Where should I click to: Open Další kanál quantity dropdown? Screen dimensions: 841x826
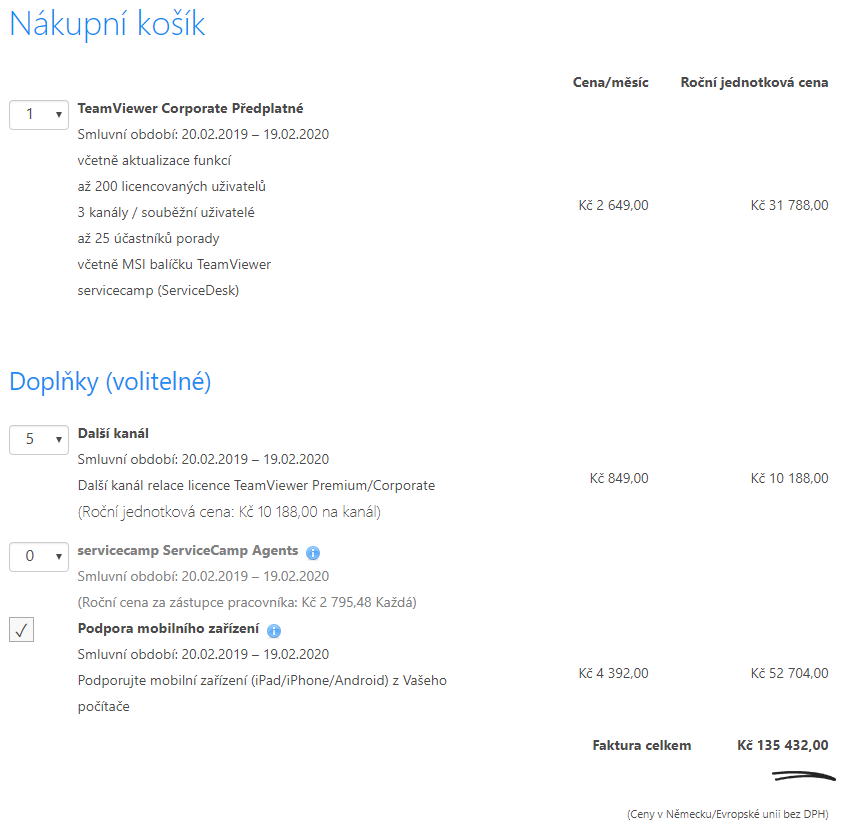(x=39, y=440)
